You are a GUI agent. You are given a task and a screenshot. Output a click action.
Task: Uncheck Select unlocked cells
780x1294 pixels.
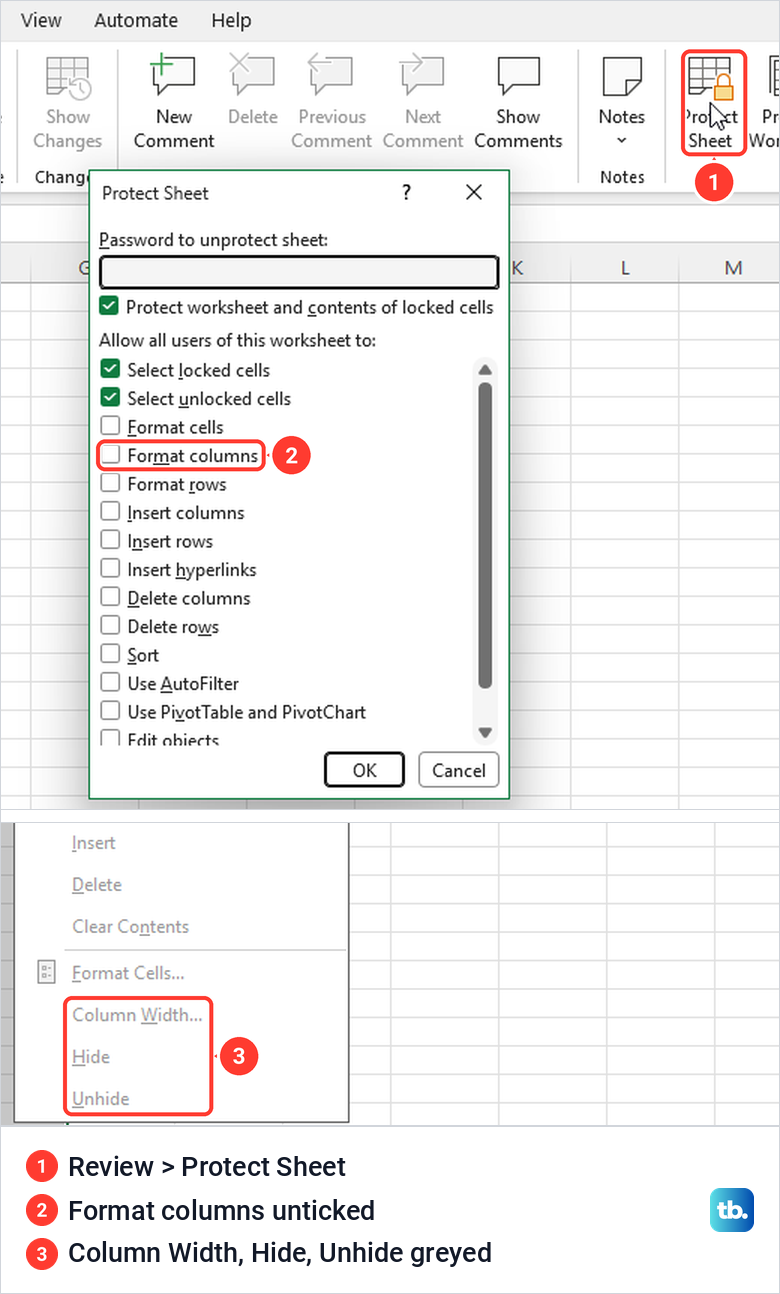click(x=110, y=398)
